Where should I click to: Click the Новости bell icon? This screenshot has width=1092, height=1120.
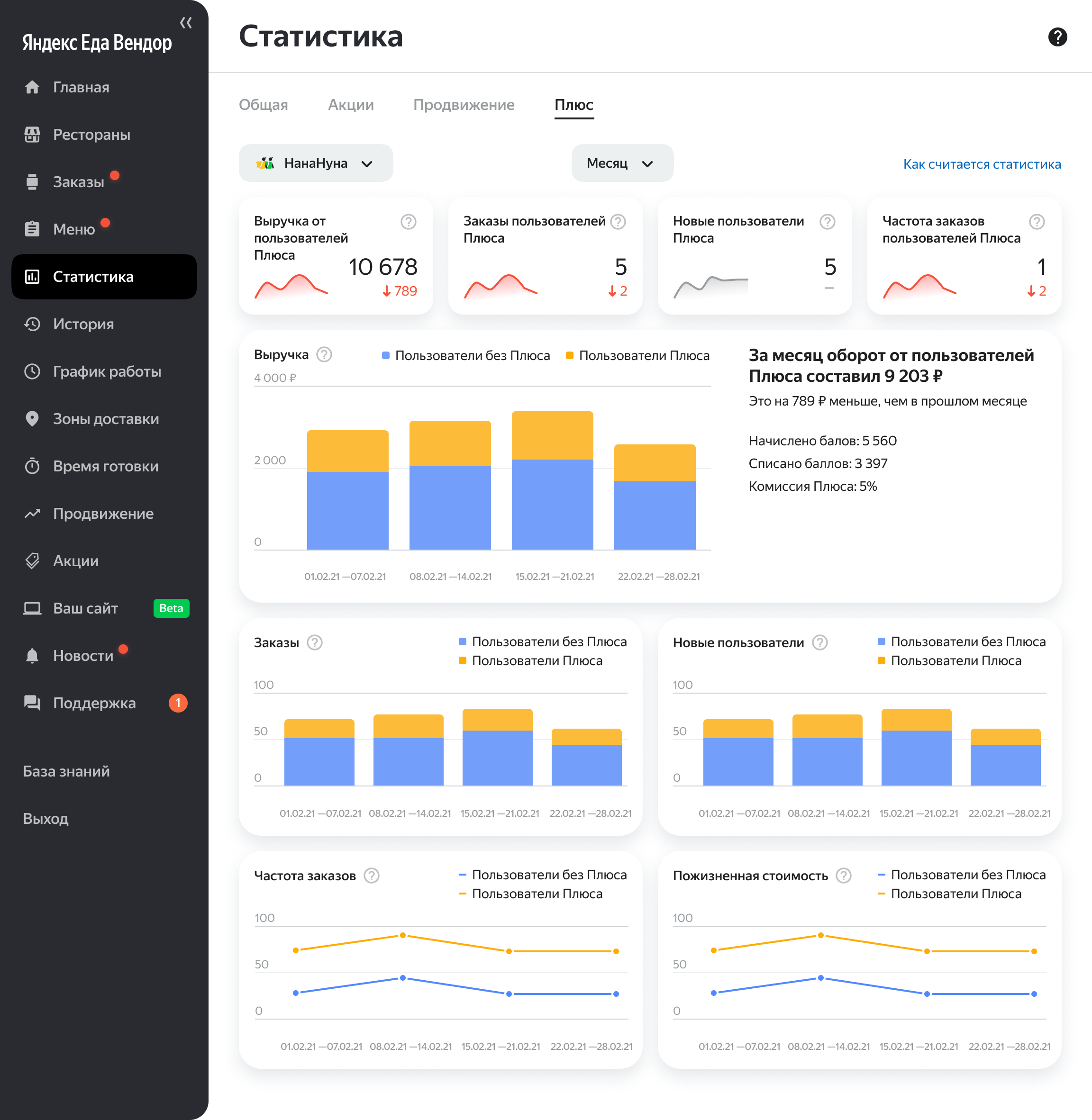[x=32, y=656]
